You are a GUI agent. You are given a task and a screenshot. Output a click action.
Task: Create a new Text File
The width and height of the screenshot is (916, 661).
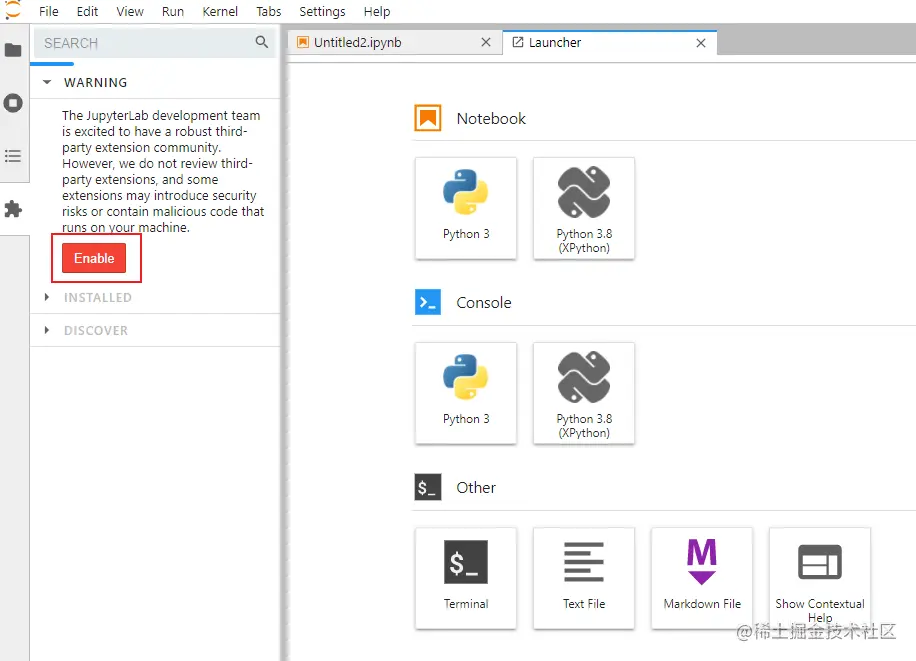[584, 579]
